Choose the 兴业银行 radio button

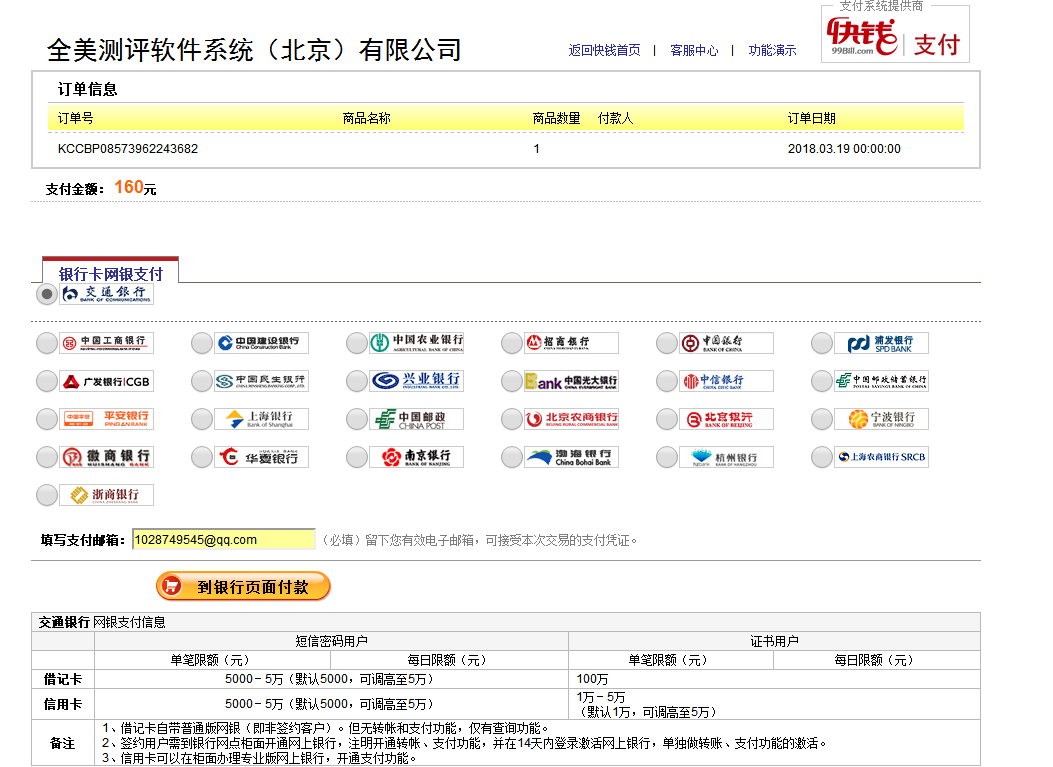pyautogui.click(x=357, y=381)
